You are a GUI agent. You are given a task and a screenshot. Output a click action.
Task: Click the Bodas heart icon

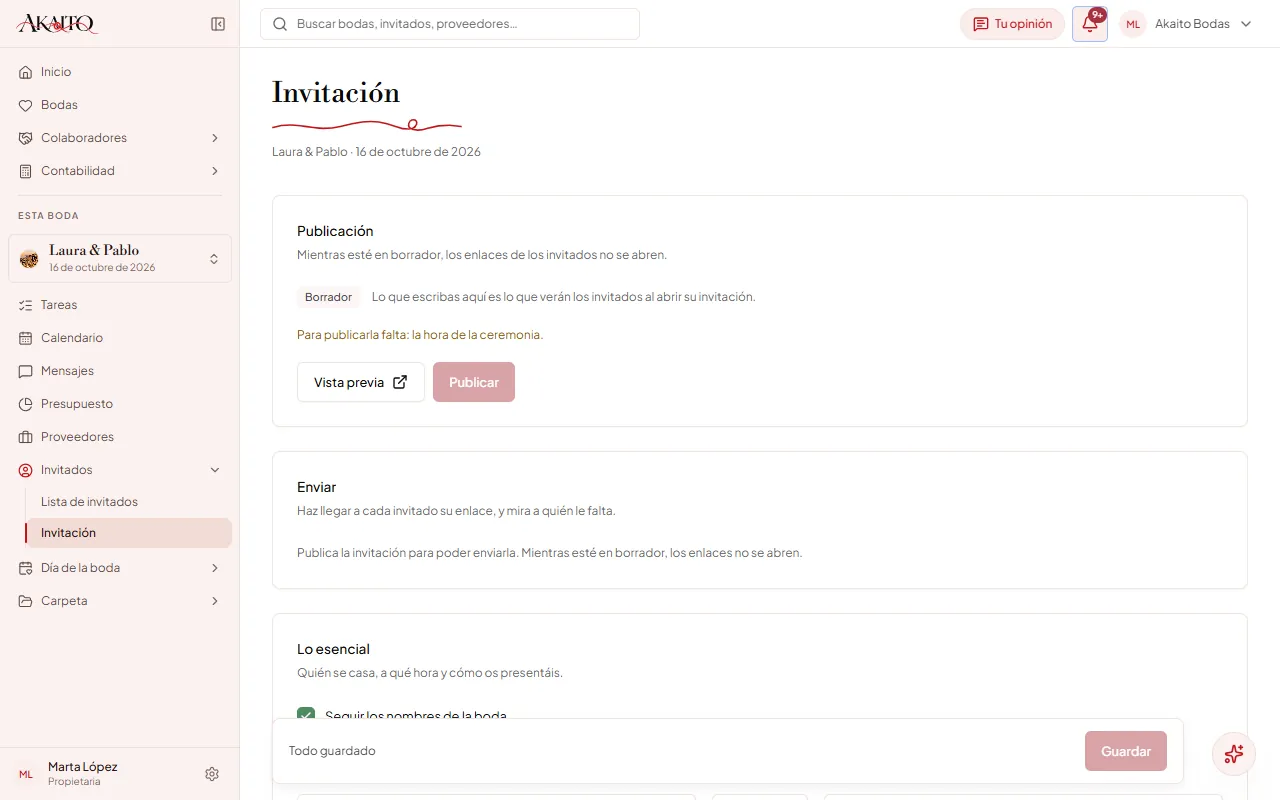coord(26,105)
